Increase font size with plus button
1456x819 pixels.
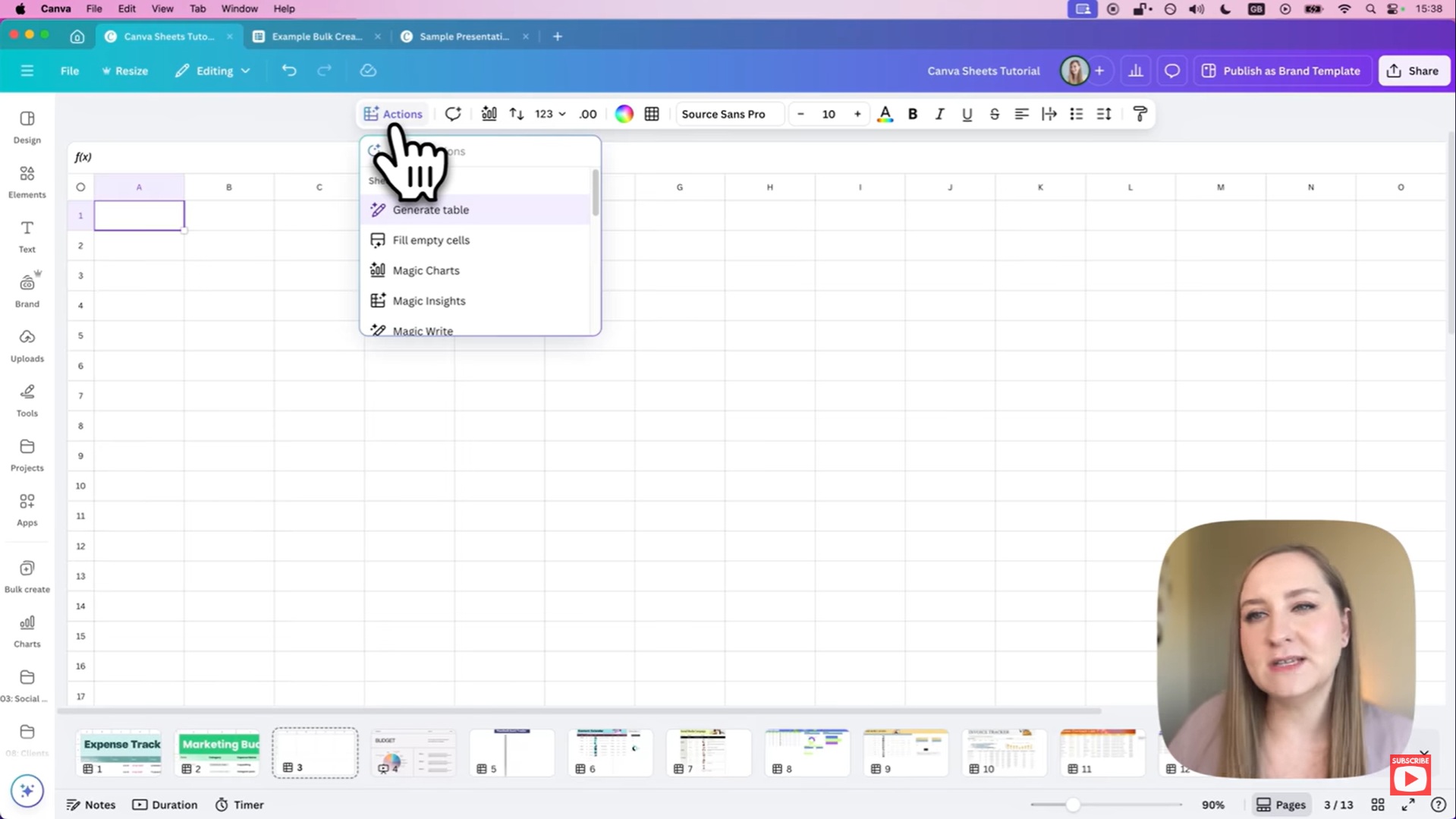pyautogui.click(x=857, y=114)
